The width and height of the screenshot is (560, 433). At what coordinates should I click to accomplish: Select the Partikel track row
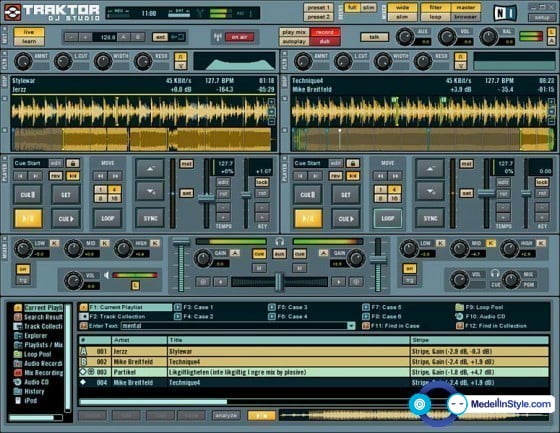coord(314,372)
